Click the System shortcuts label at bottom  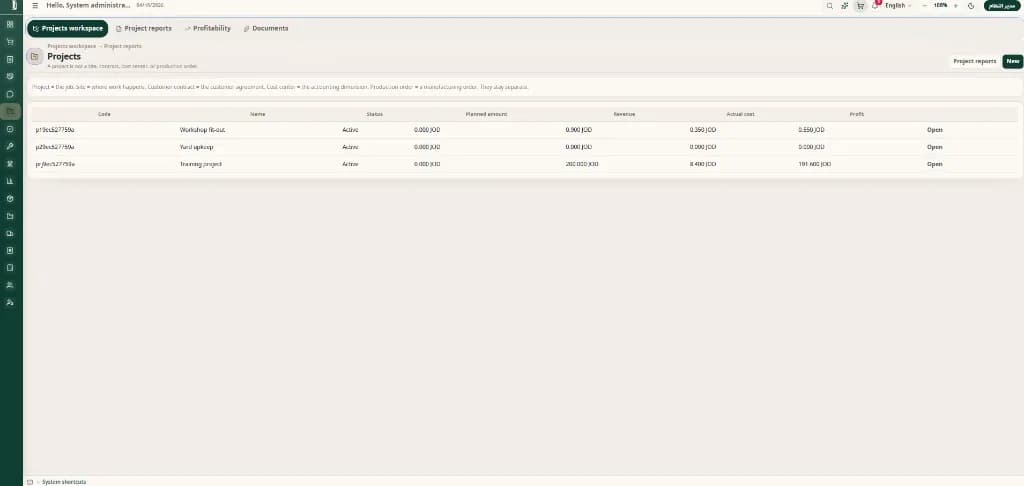click(x=64, y=482)
